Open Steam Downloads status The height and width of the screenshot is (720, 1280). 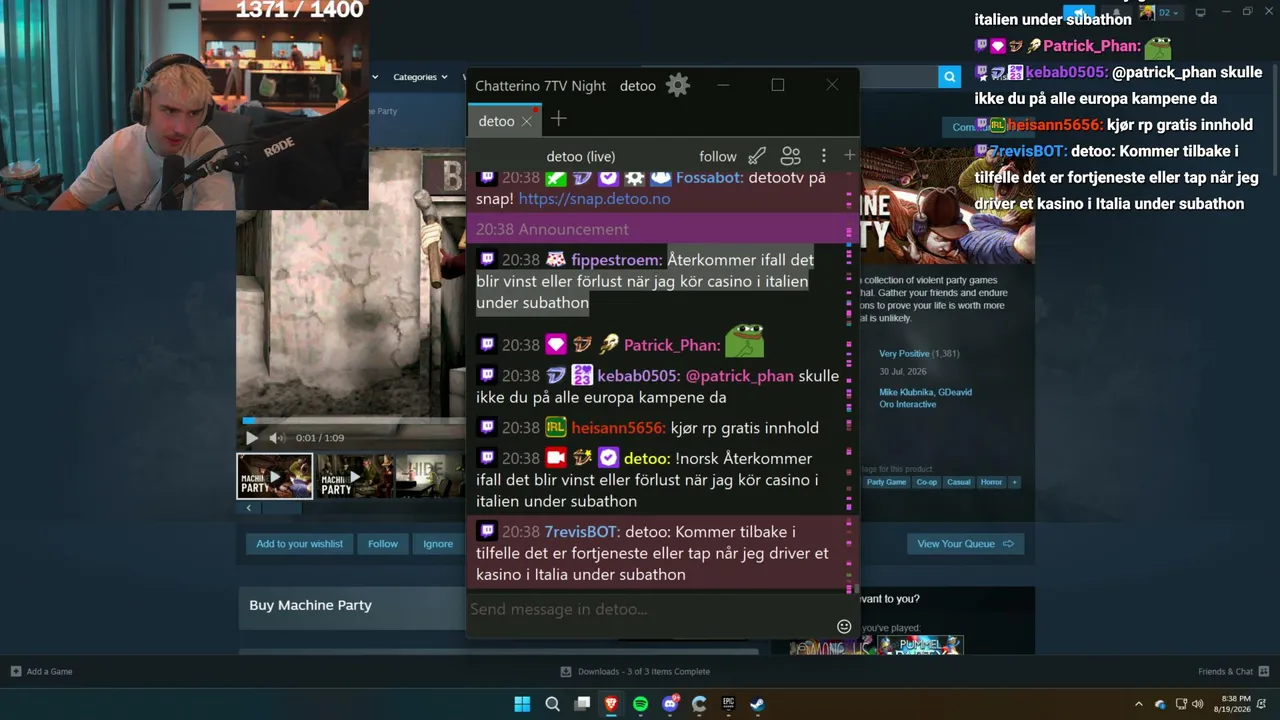pos(635,671)
